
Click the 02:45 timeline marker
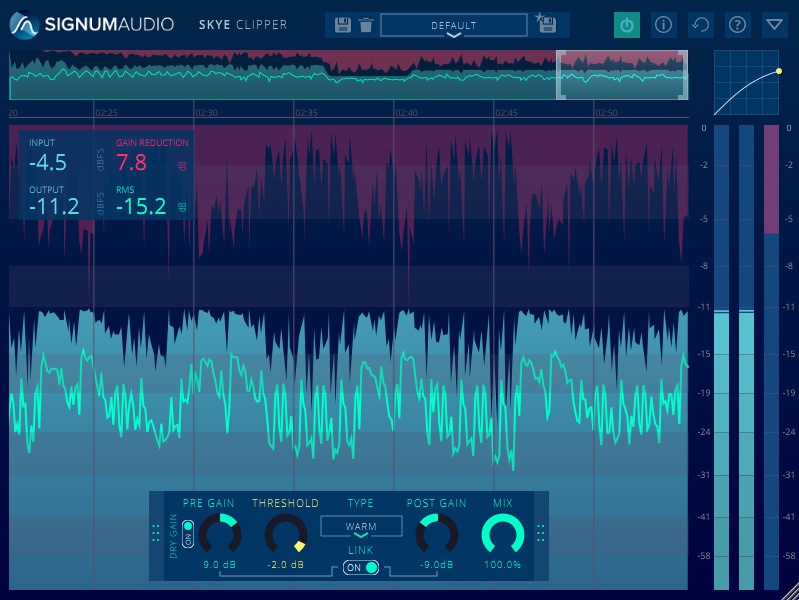point(506,113)
